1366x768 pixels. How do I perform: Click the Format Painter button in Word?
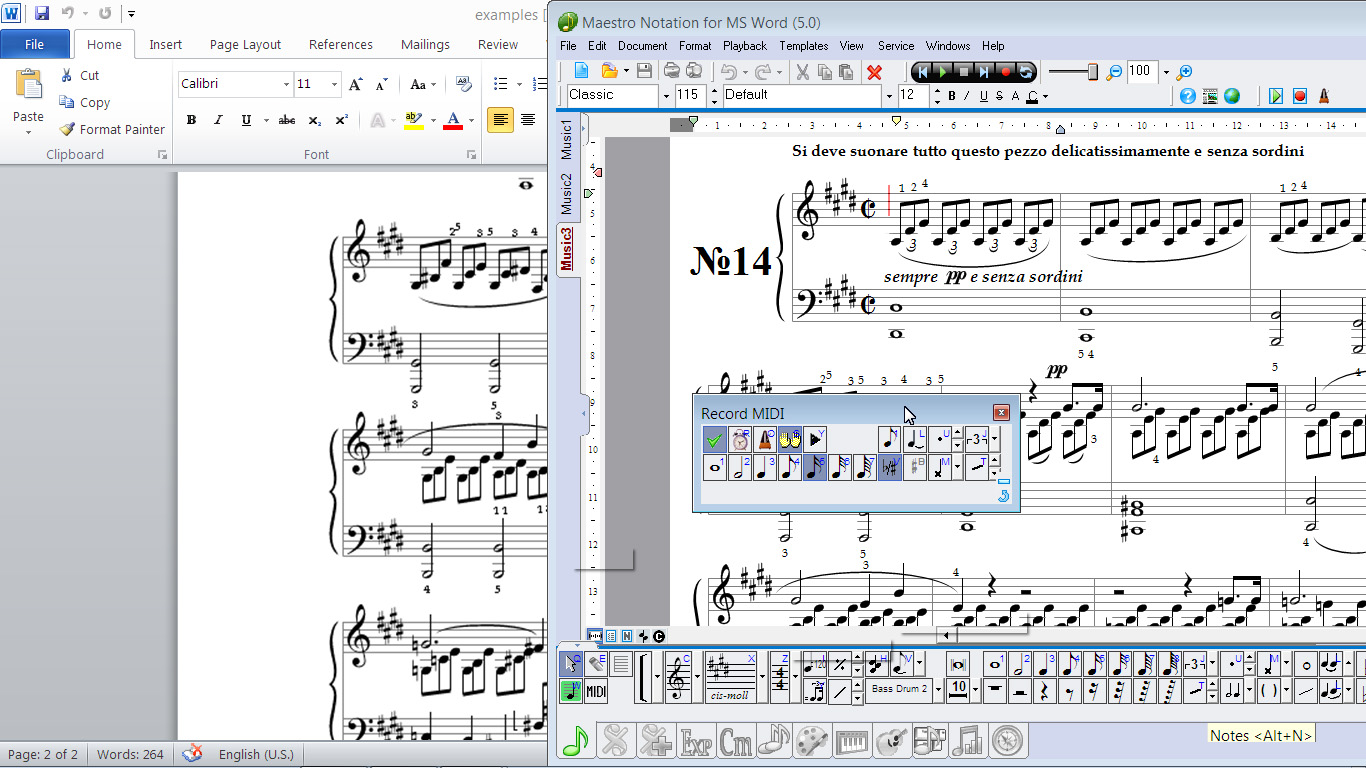112,129
